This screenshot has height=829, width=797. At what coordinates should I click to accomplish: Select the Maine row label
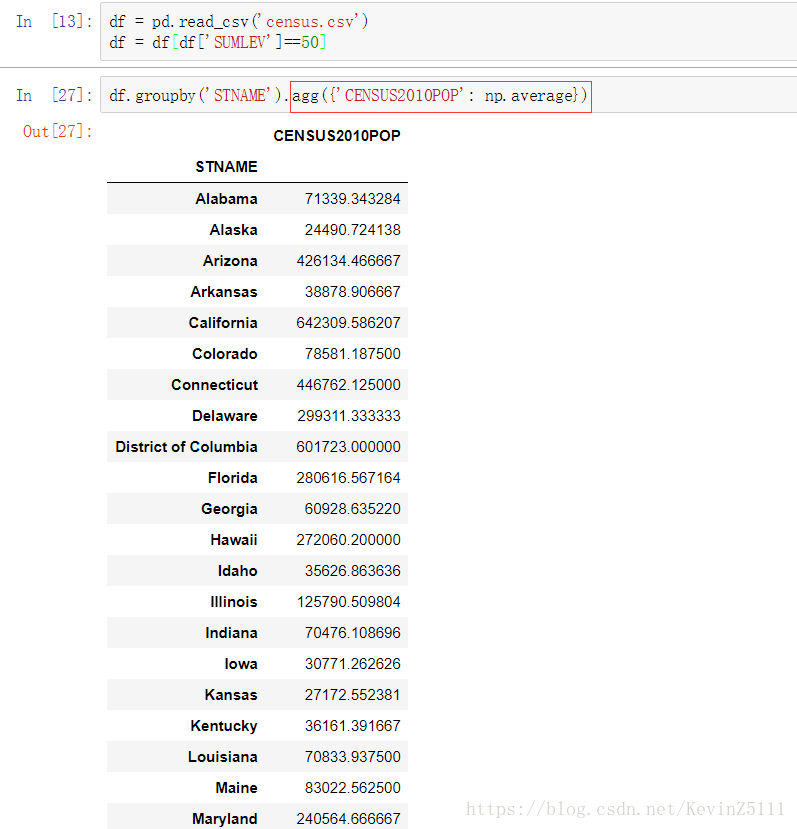click(236, 788)
